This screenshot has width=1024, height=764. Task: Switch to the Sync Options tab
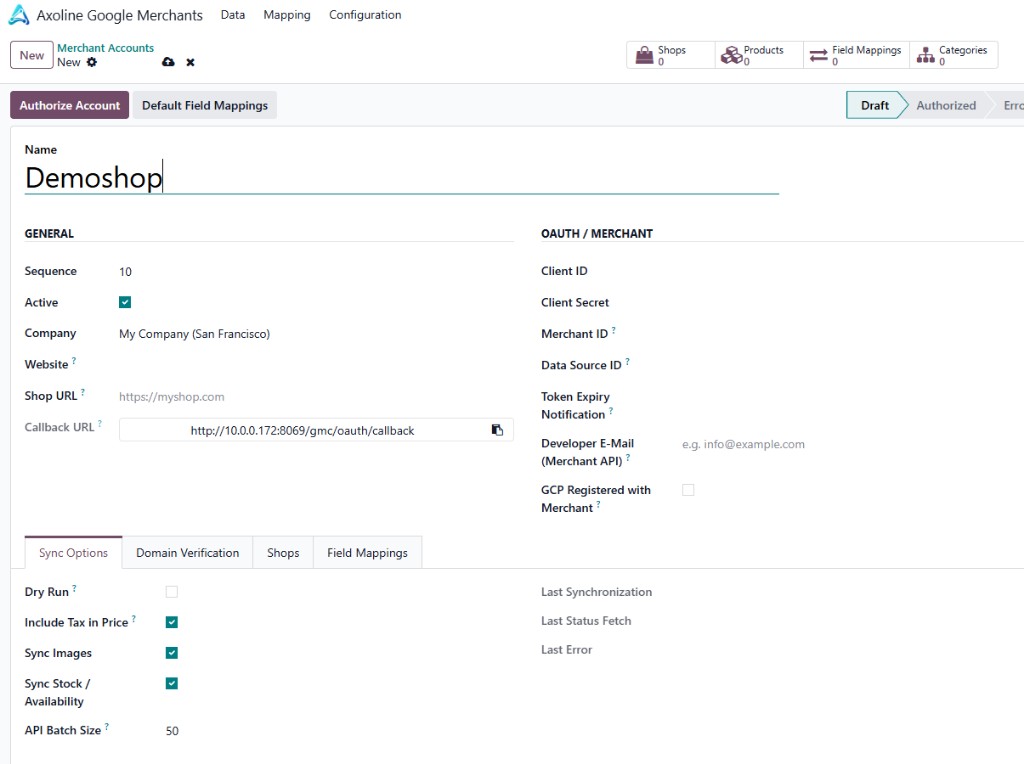[73, 552]
